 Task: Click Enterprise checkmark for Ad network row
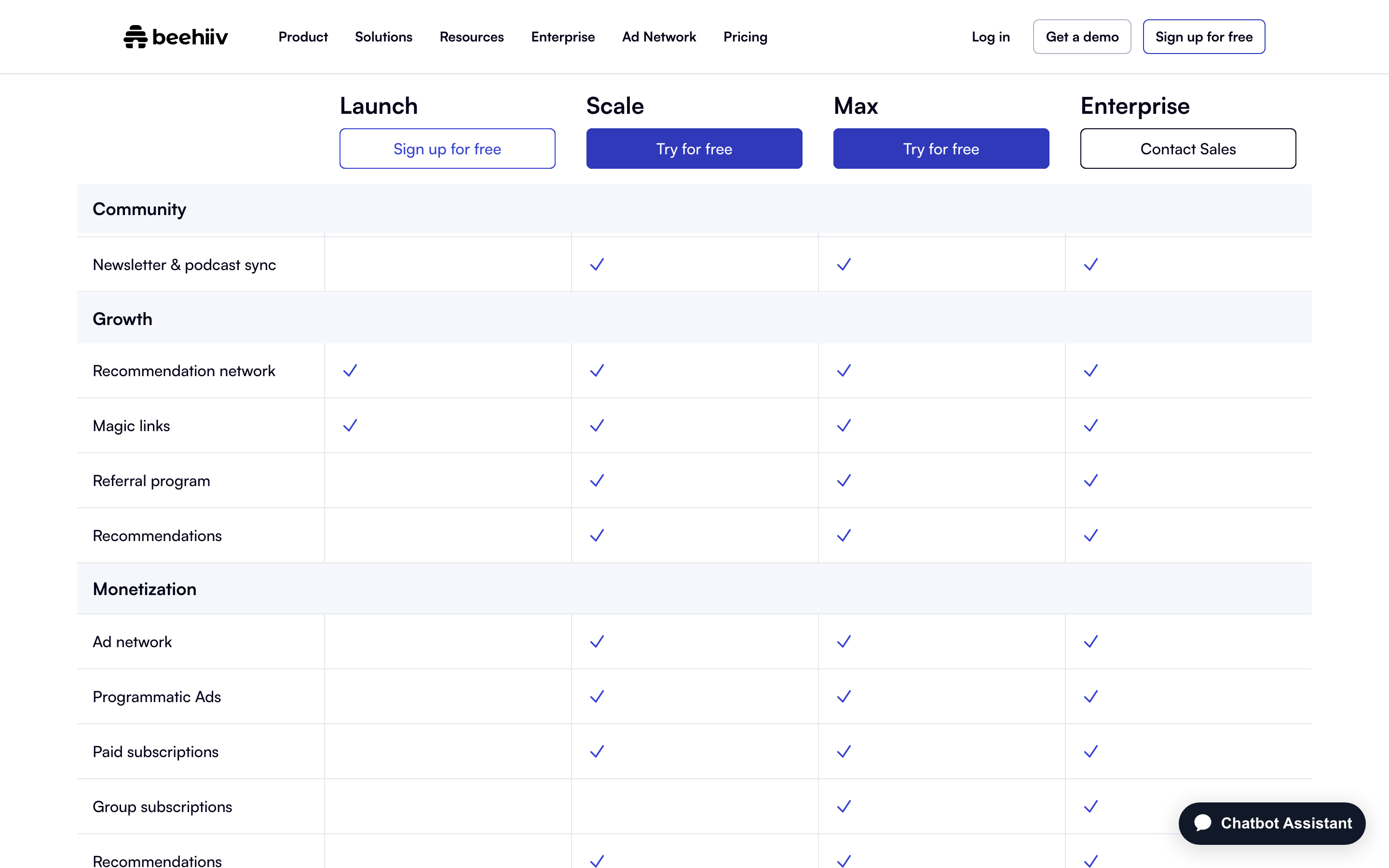(1090, 641)
